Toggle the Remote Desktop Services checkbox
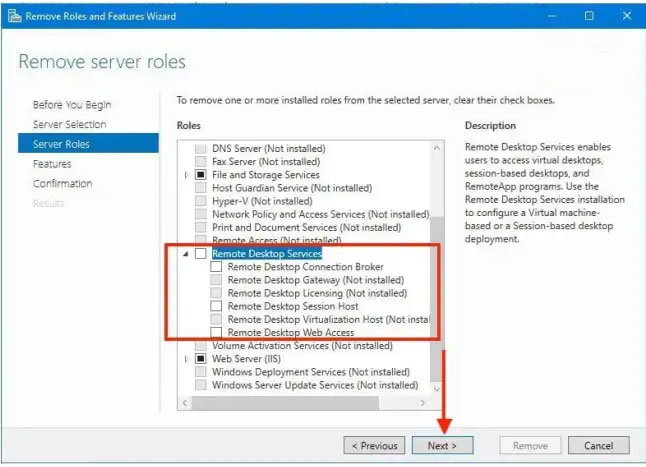 (201, 254)
